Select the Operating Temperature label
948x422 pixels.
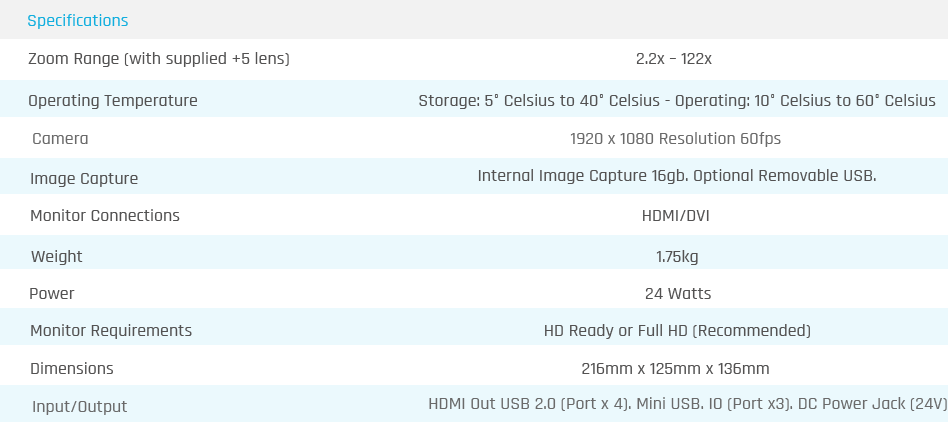(x=112, y=100)
